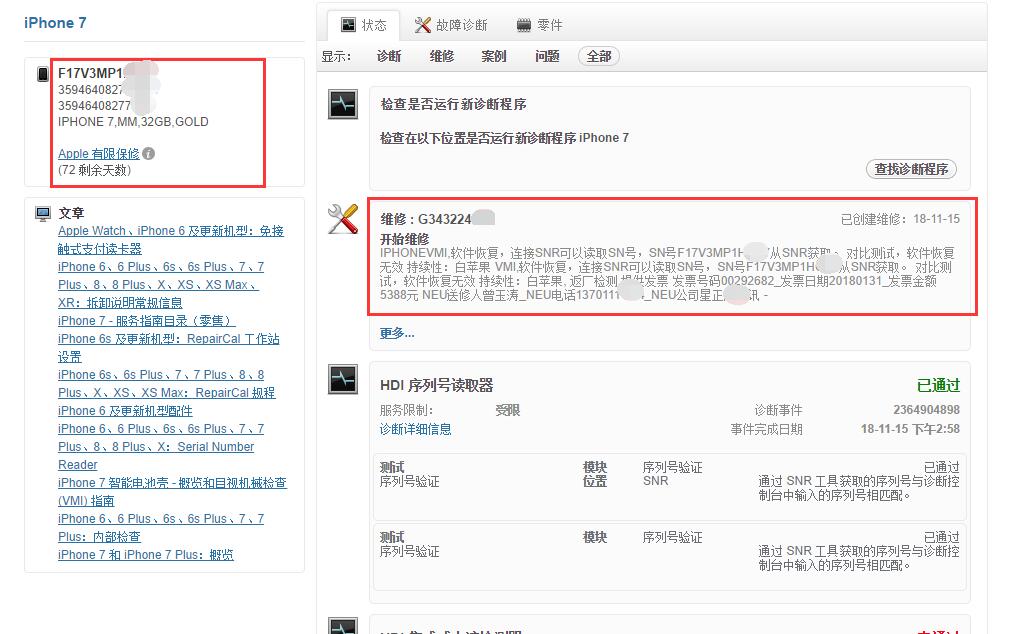Select the 维修 filter option
1009x634 pixels.
click(441, 57)
